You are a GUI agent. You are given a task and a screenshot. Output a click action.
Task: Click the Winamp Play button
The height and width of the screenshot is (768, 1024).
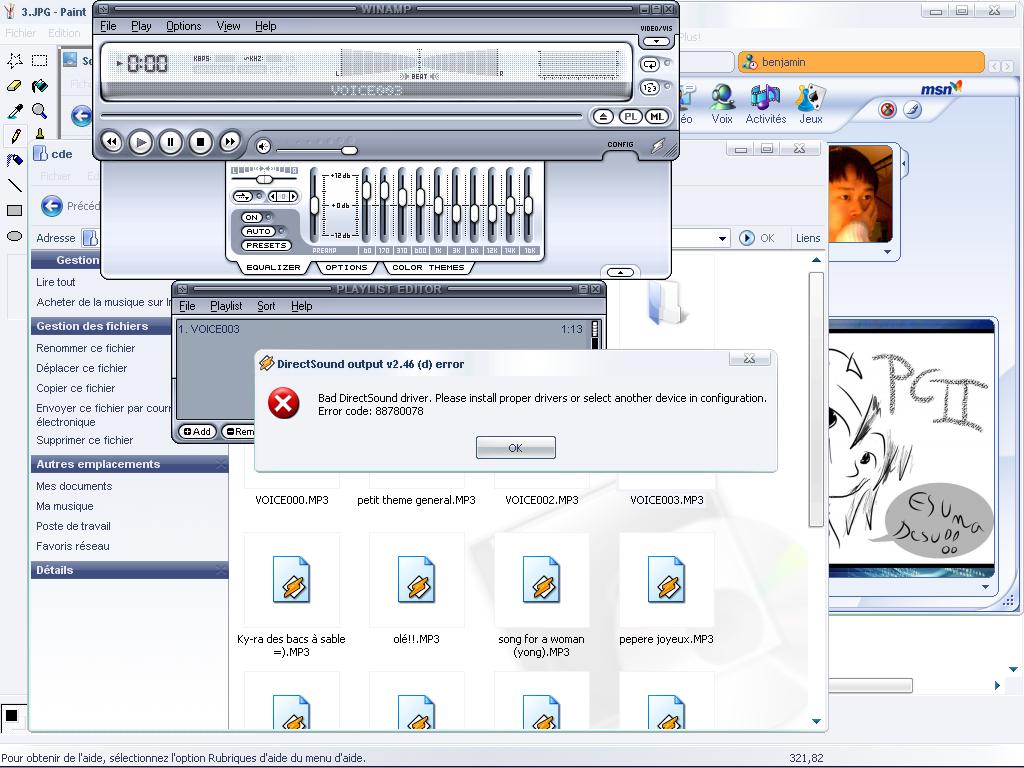point(141,142)
